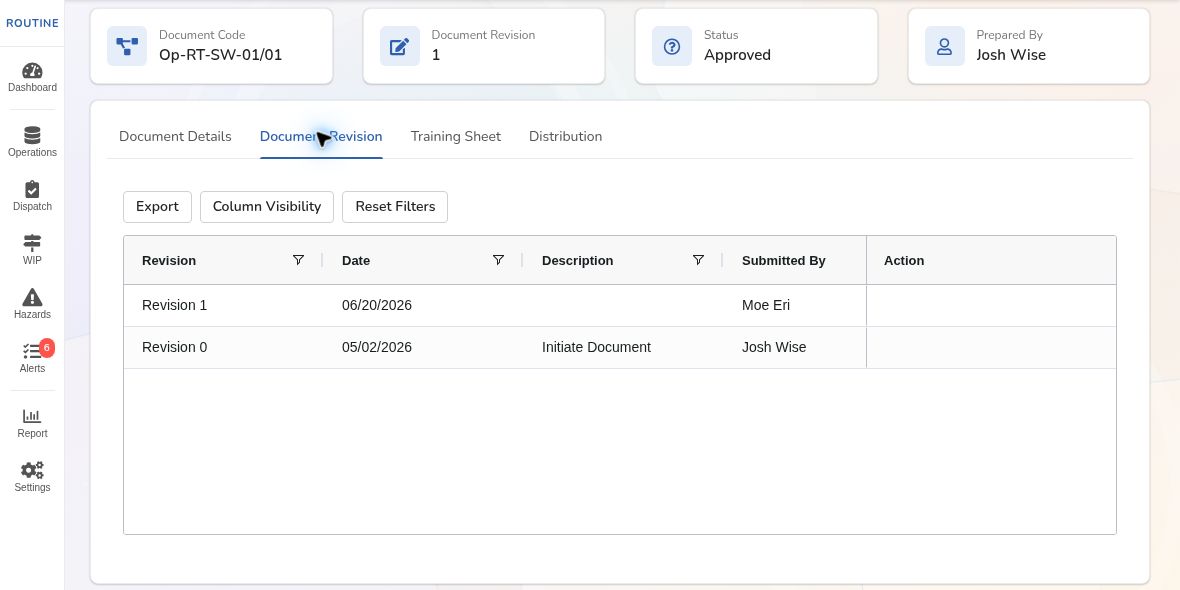Screen dimensions: 1180x590
Task: Select the Revision 0 cell
Action: (x=175, y=348)
